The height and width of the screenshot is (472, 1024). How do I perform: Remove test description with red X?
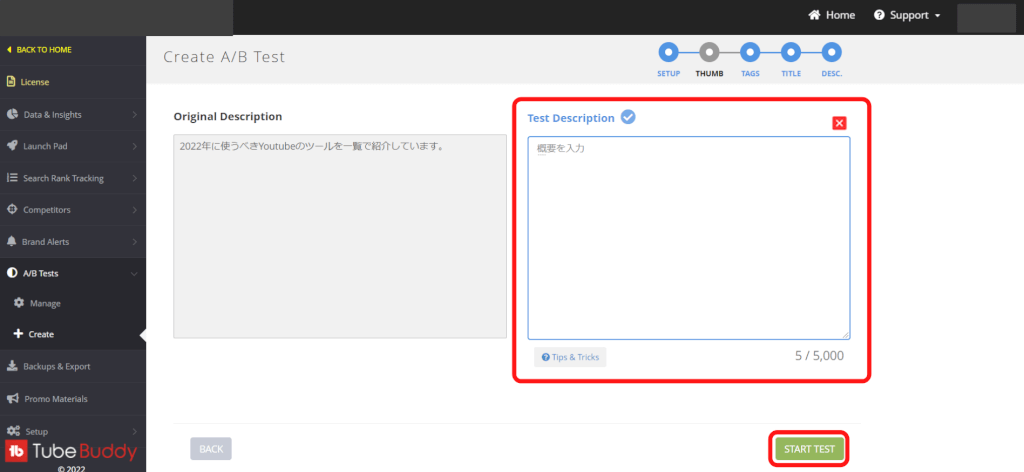tap(839, 123)
